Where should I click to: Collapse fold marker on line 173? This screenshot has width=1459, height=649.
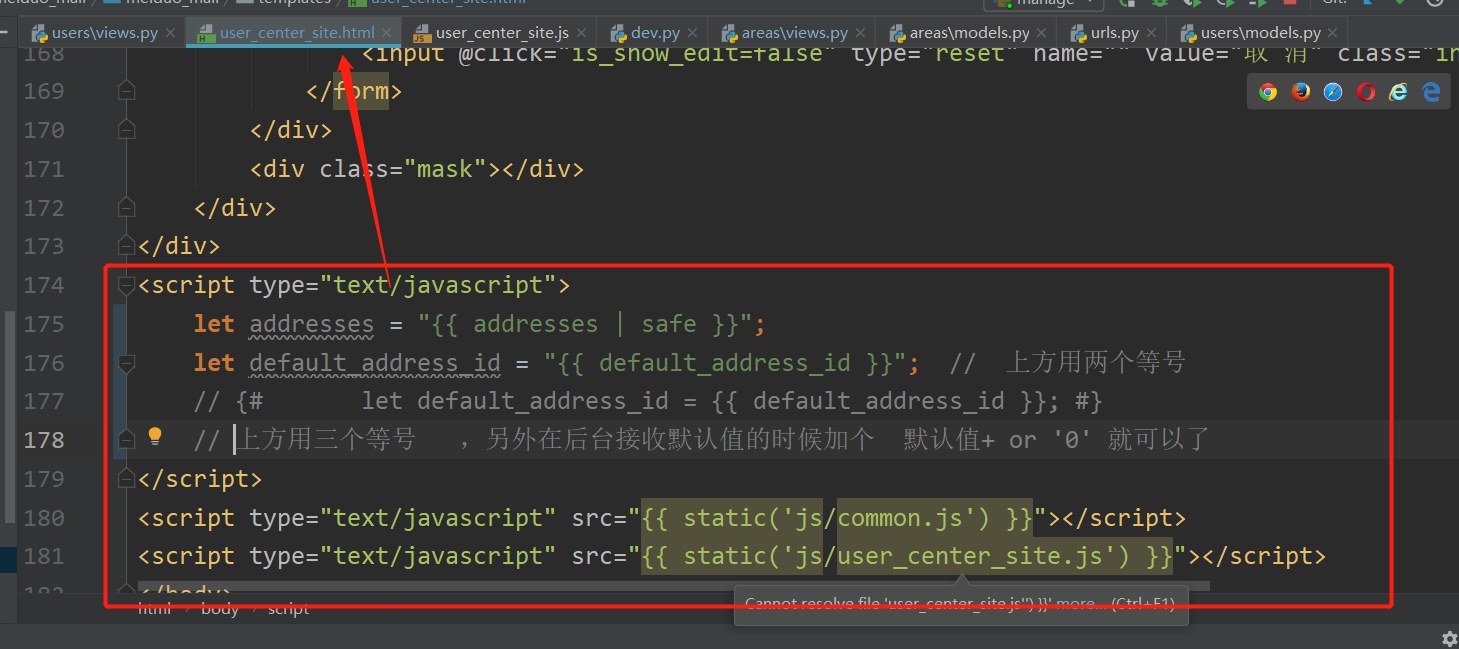126,246
